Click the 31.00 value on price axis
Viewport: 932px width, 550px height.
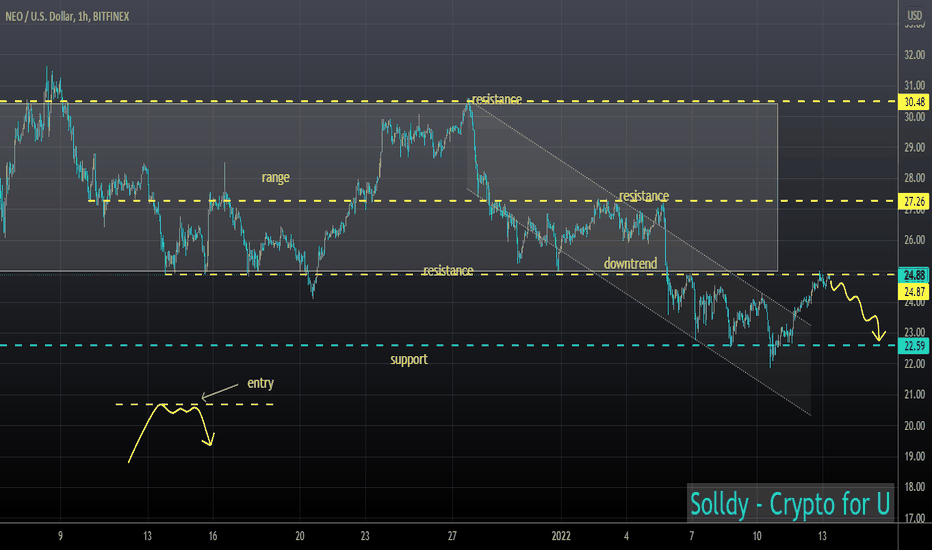915,86
